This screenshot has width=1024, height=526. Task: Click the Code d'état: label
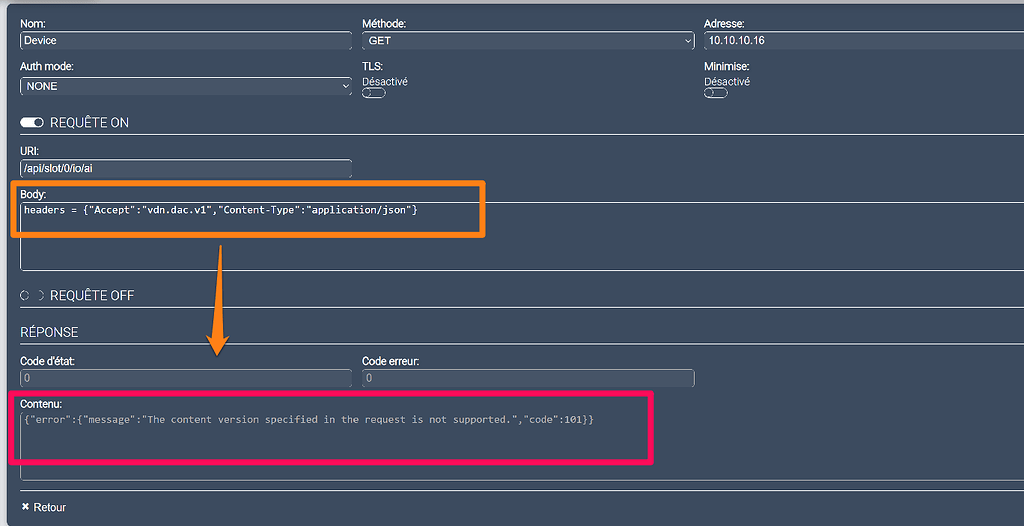click(48, 361)
